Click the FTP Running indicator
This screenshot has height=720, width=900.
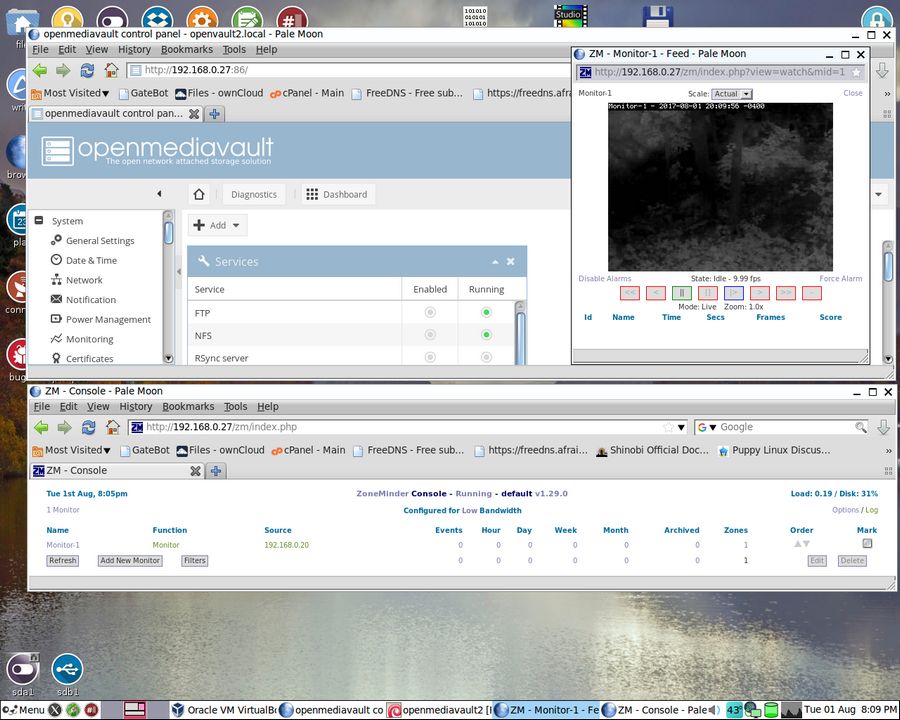tap(486, 312)
